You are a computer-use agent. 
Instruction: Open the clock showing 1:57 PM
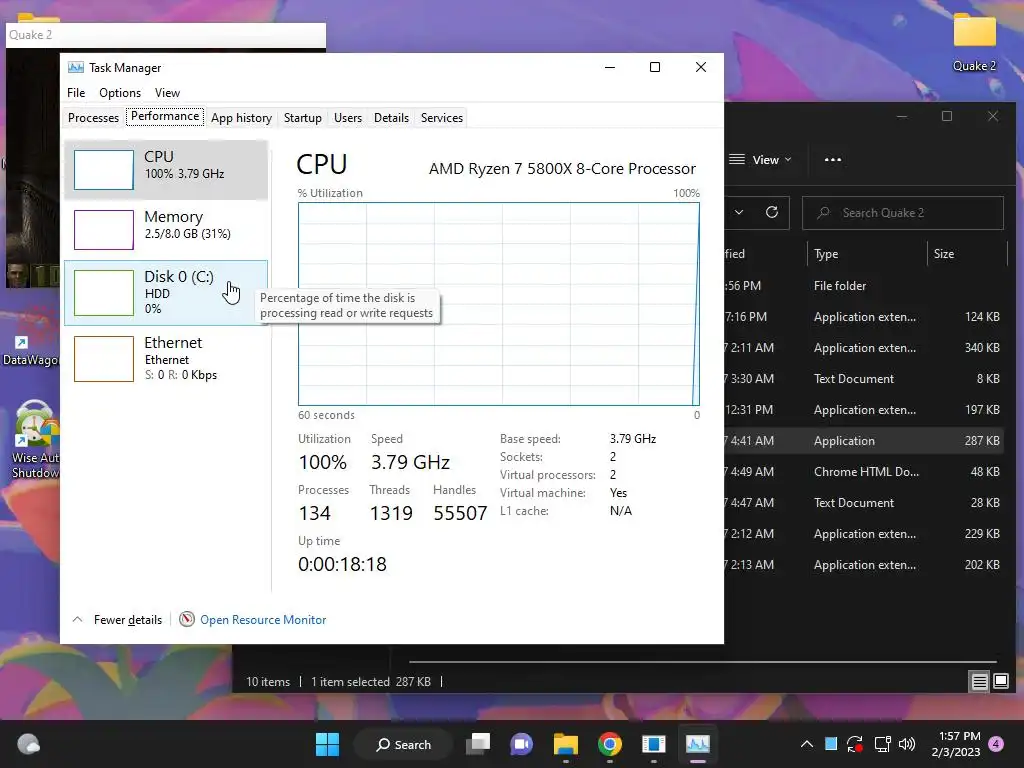(x=956, y=744)
